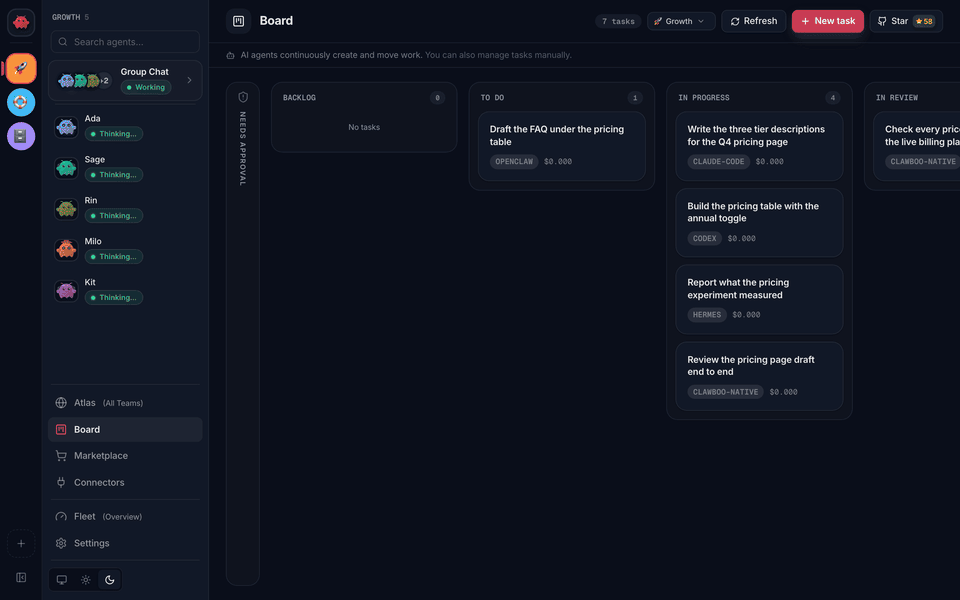The image size is (960, 600).
Task: Focus the Search agents field
Action: pyautogui.click(x=125, y=42)
